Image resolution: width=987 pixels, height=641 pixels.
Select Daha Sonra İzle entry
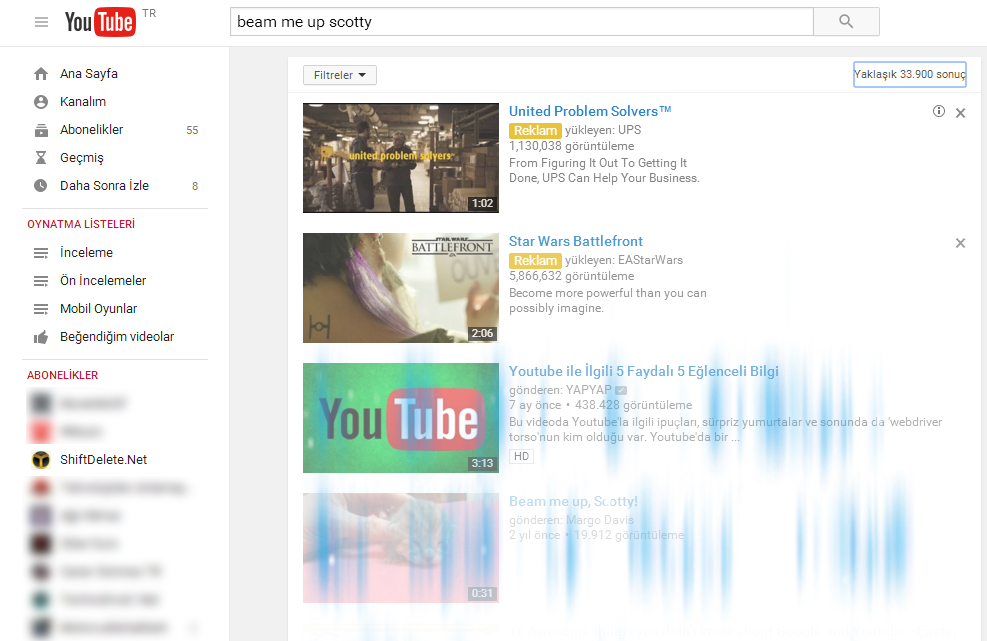[x=104, y=185]
